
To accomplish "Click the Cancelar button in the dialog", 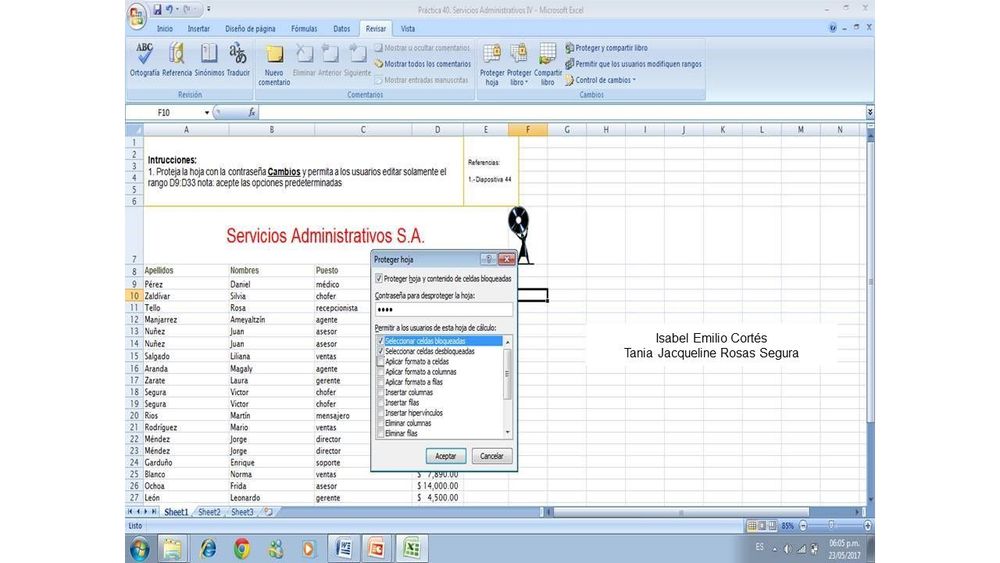I will [492, 456].
